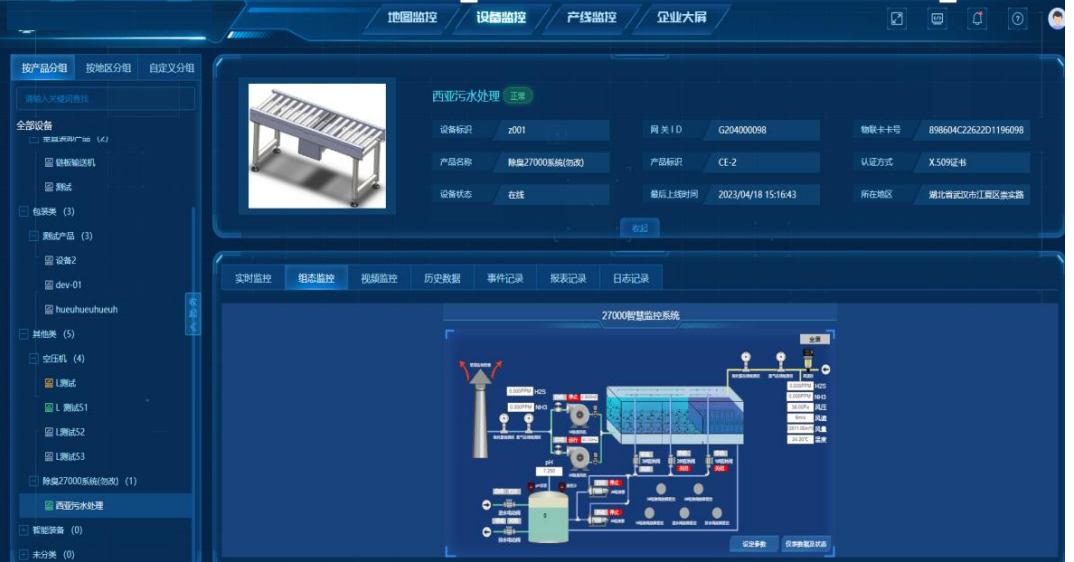Viewport: 1074px width, 562px height.
Task: Click the 风压 value readout
Action: (800, 407)
